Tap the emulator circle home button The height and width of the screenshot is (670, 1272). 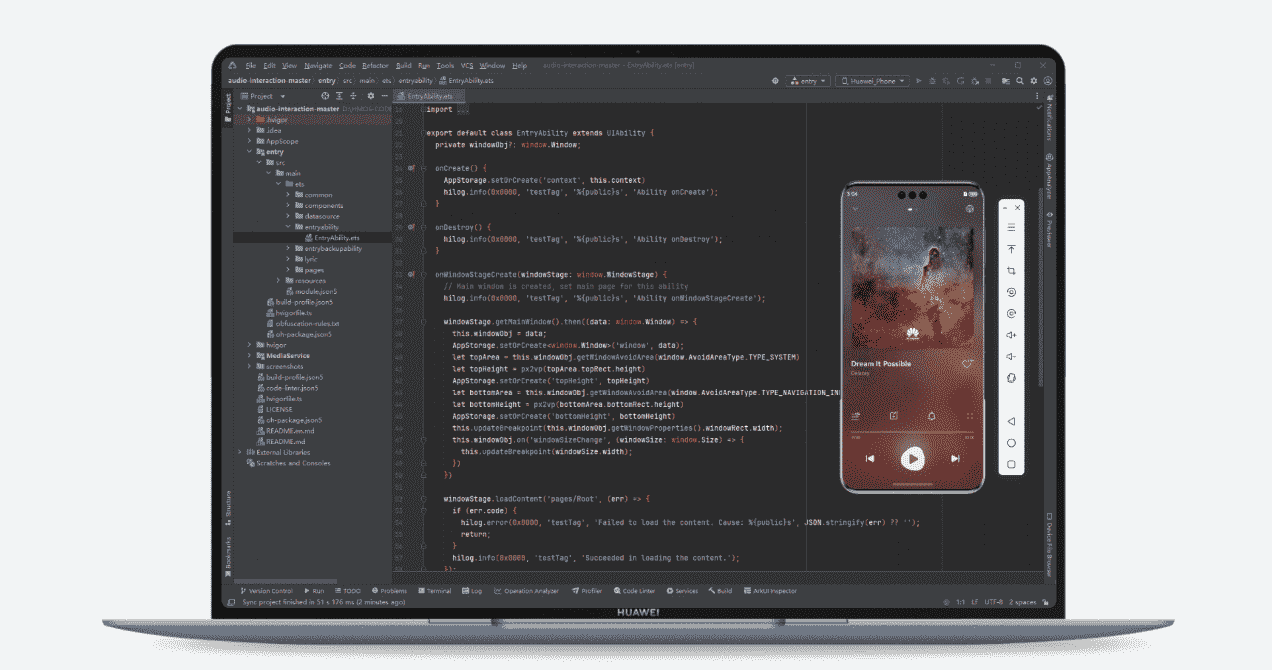coord(1011,443)
